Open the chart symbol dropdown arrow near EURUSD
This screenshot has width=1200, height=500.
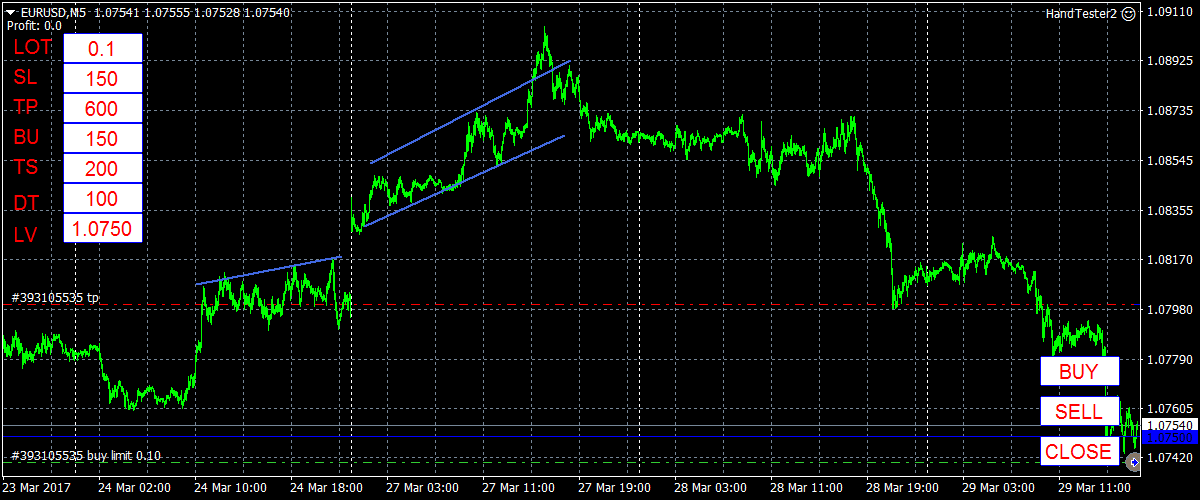[9, 13]
